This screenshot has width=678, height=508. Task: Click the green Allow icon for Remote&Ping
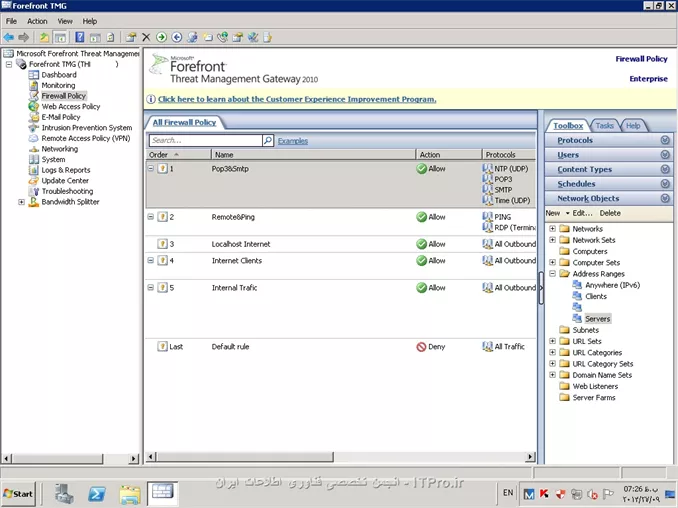(422, 217)
